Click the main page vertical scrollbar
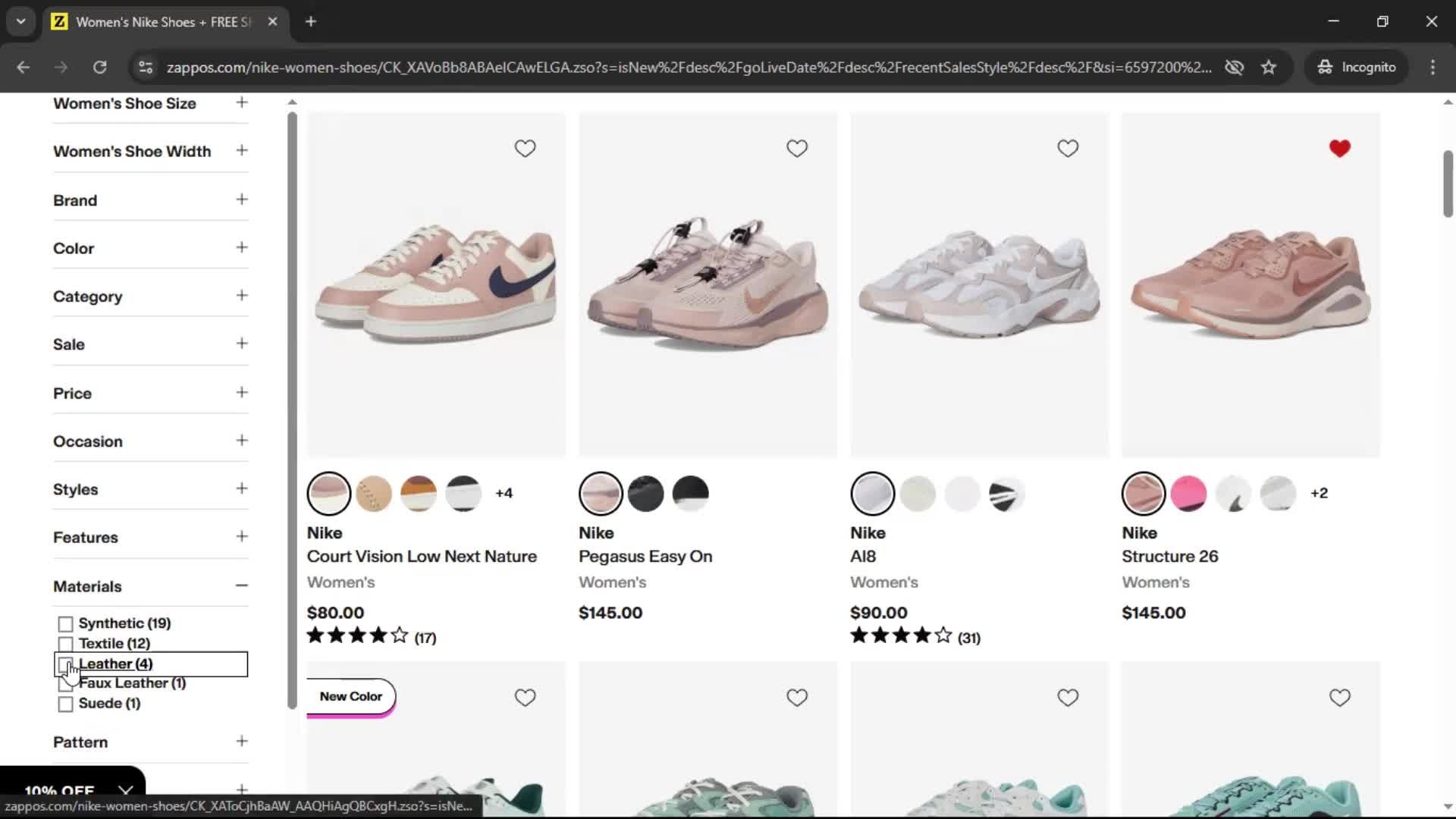Image resolution: width=1456 pixels, height=819 pixels. pos(1448,184)
